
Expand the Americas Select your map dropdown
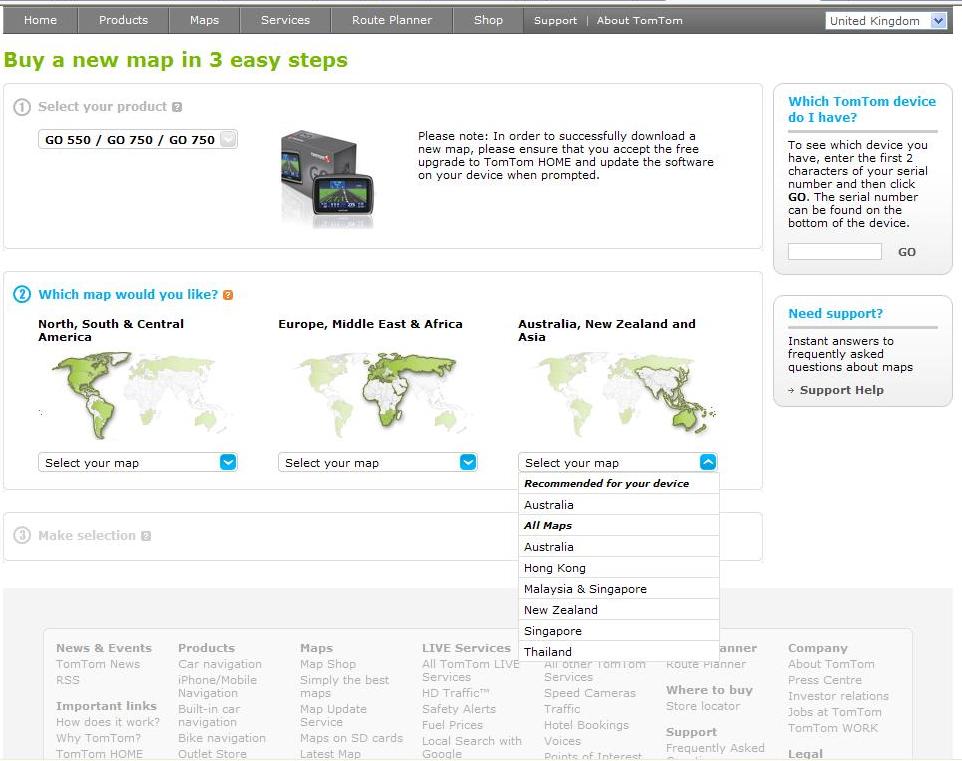(138, 462)
